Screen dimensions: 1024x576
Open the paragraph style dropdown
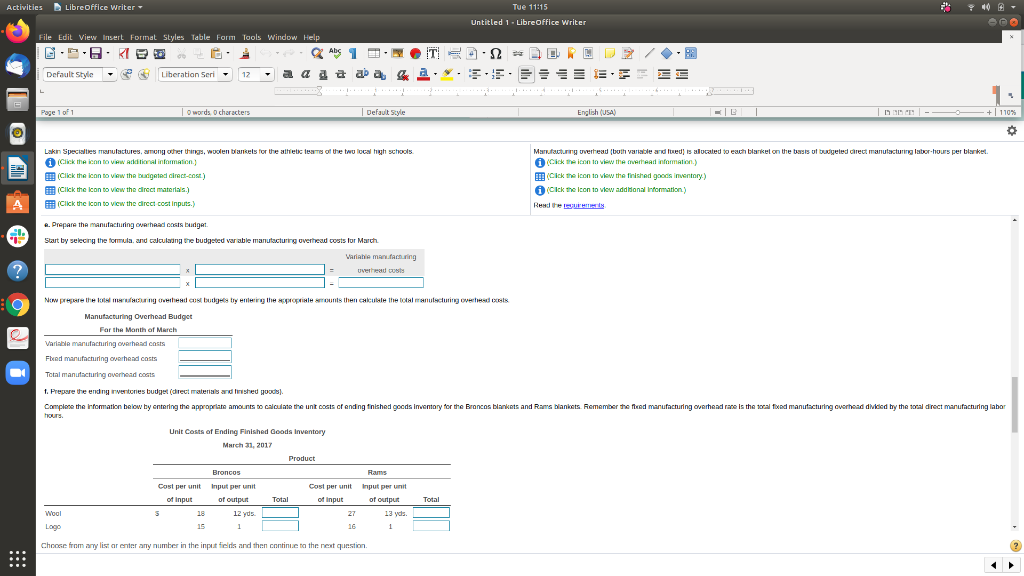pyautogui.click(x=110, y=73)
